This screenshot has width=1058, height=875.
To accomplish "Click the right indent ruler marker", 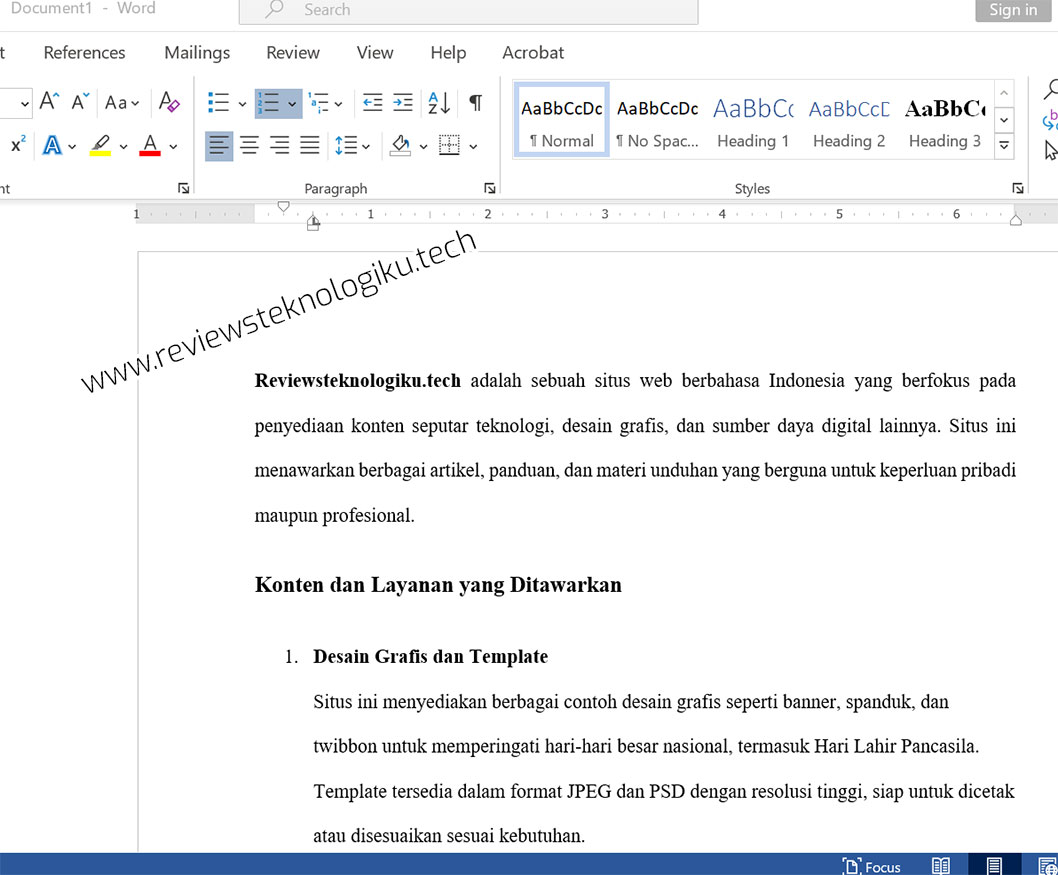I will pos(1015,219).
